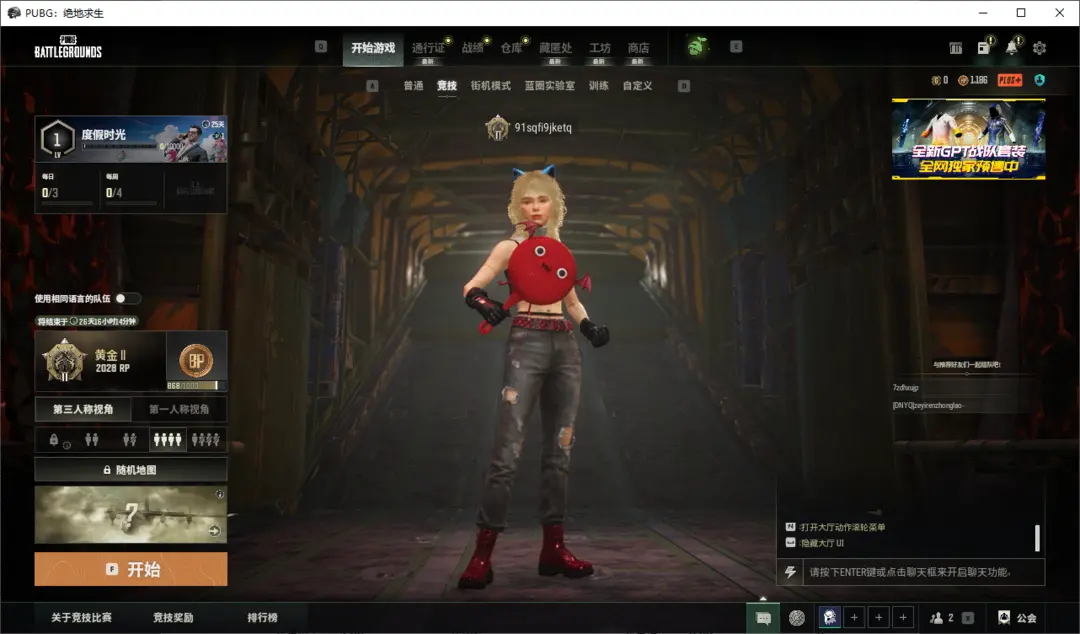Open the 仓库 inventory tab
1080x634 pixels.
point(511,48)
